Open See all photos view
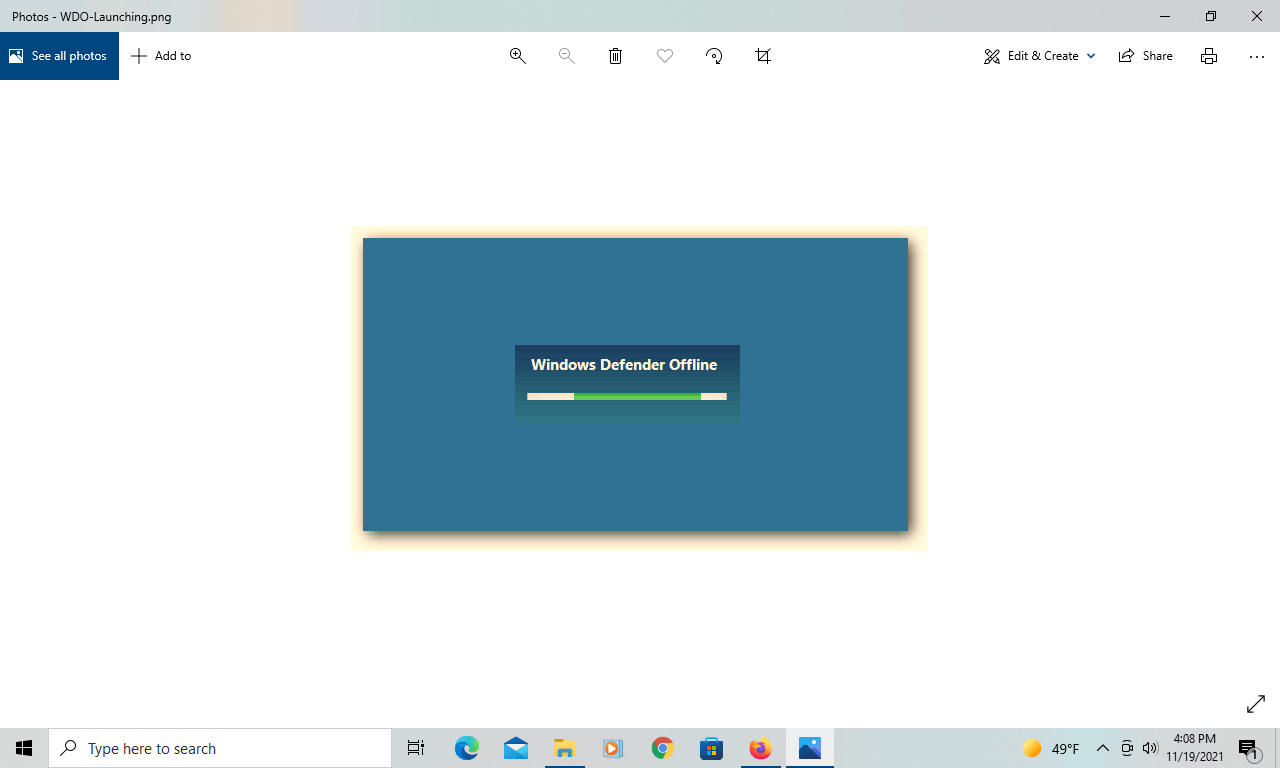 59,56
